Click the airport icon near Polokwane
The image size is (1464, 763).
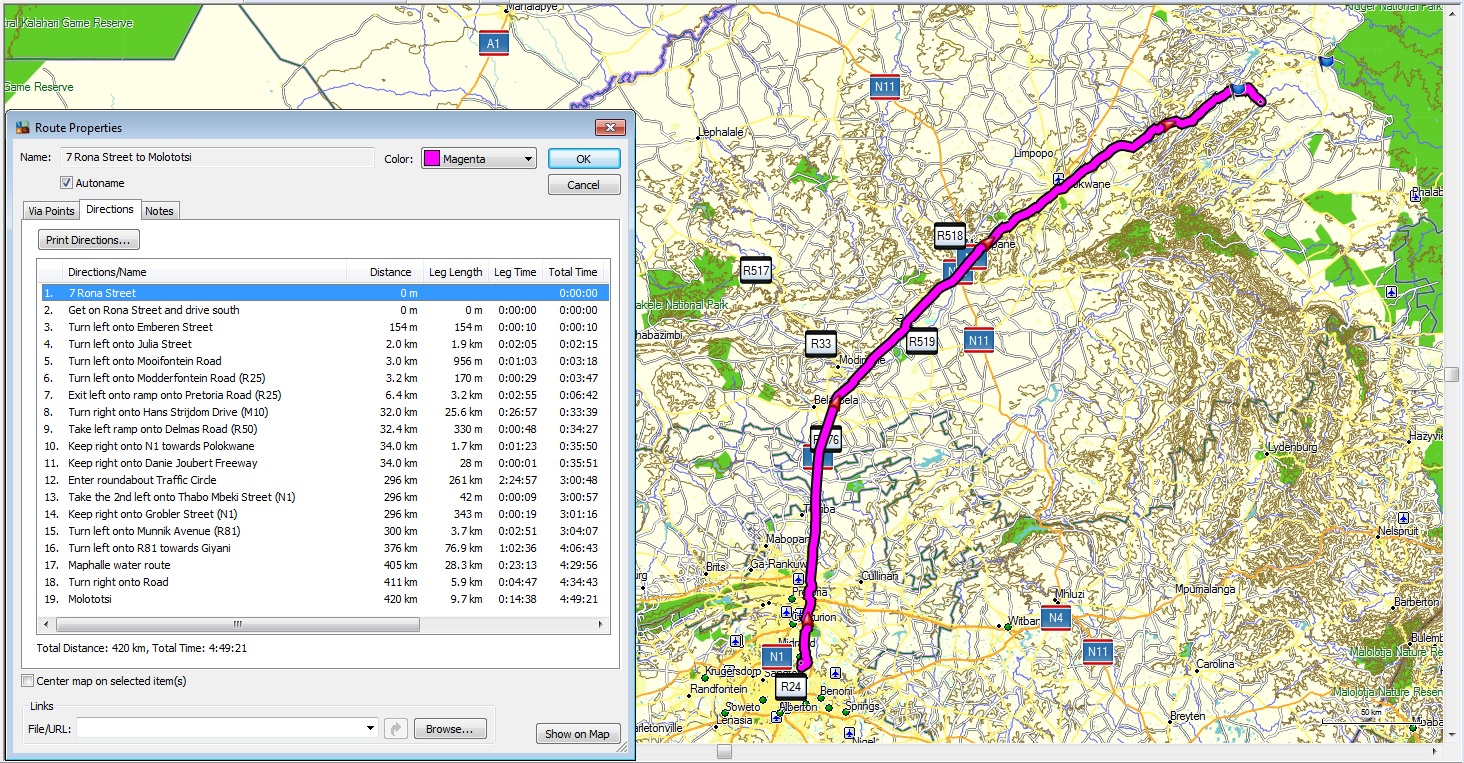[1058, 178]
